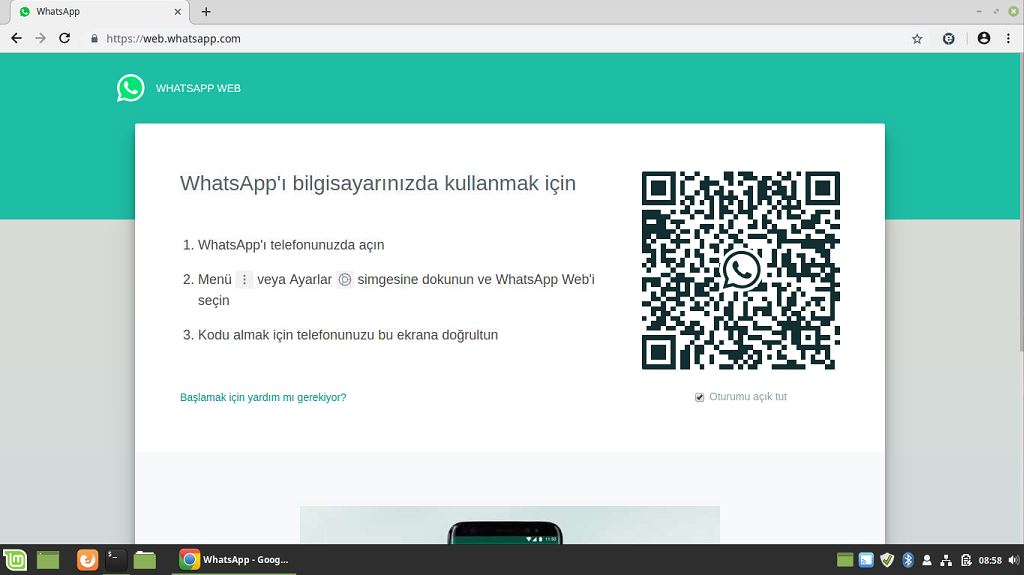Click the blue cast-style tray icon
Screen dimensions: 1024x575
click(x=866, y=560)
